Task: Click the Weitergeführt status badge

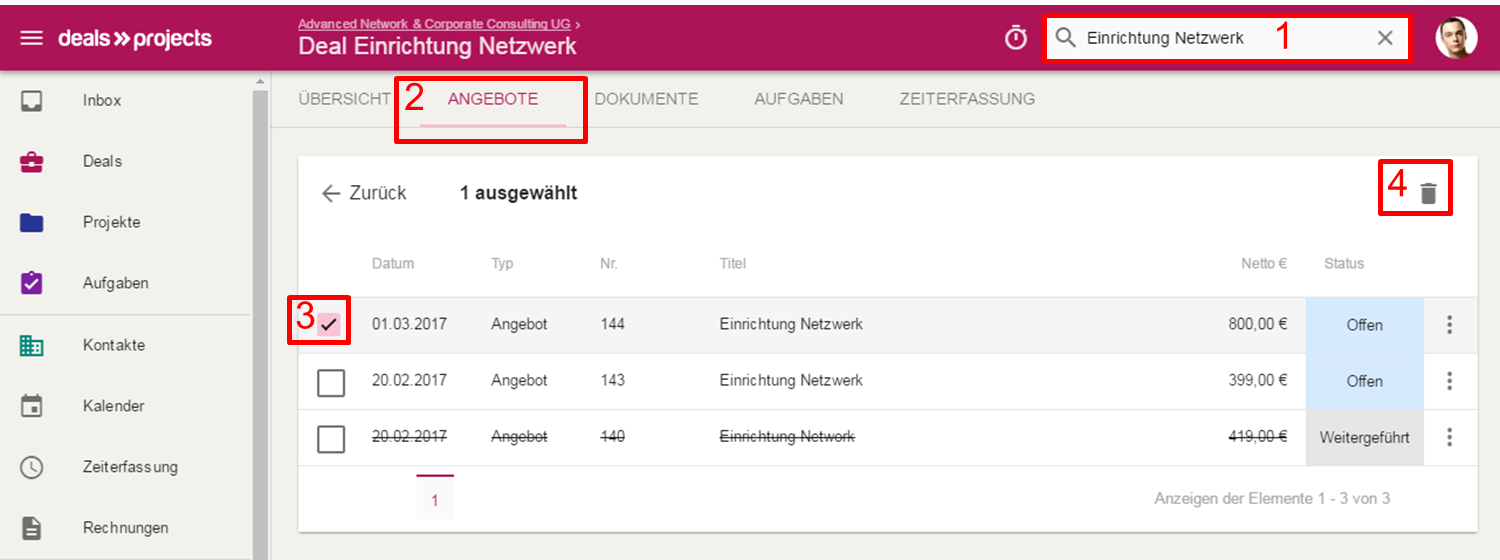Action: (x=1364, y=437)
